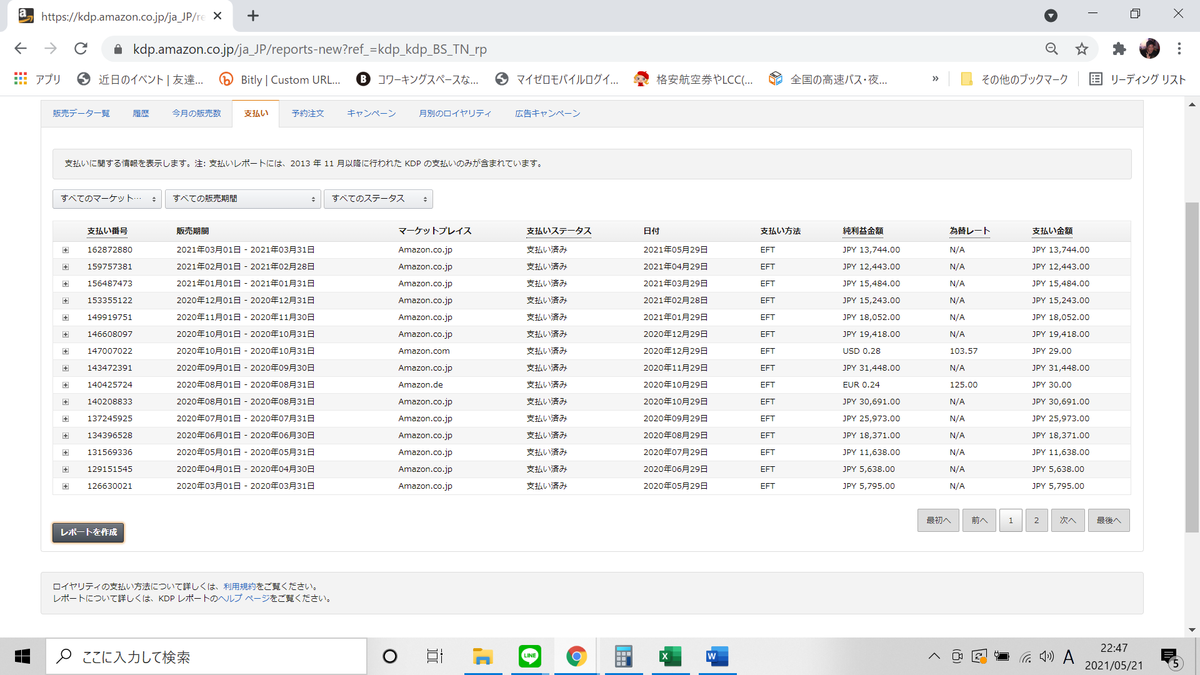Reload the page with refresh icon

[81, 48]
